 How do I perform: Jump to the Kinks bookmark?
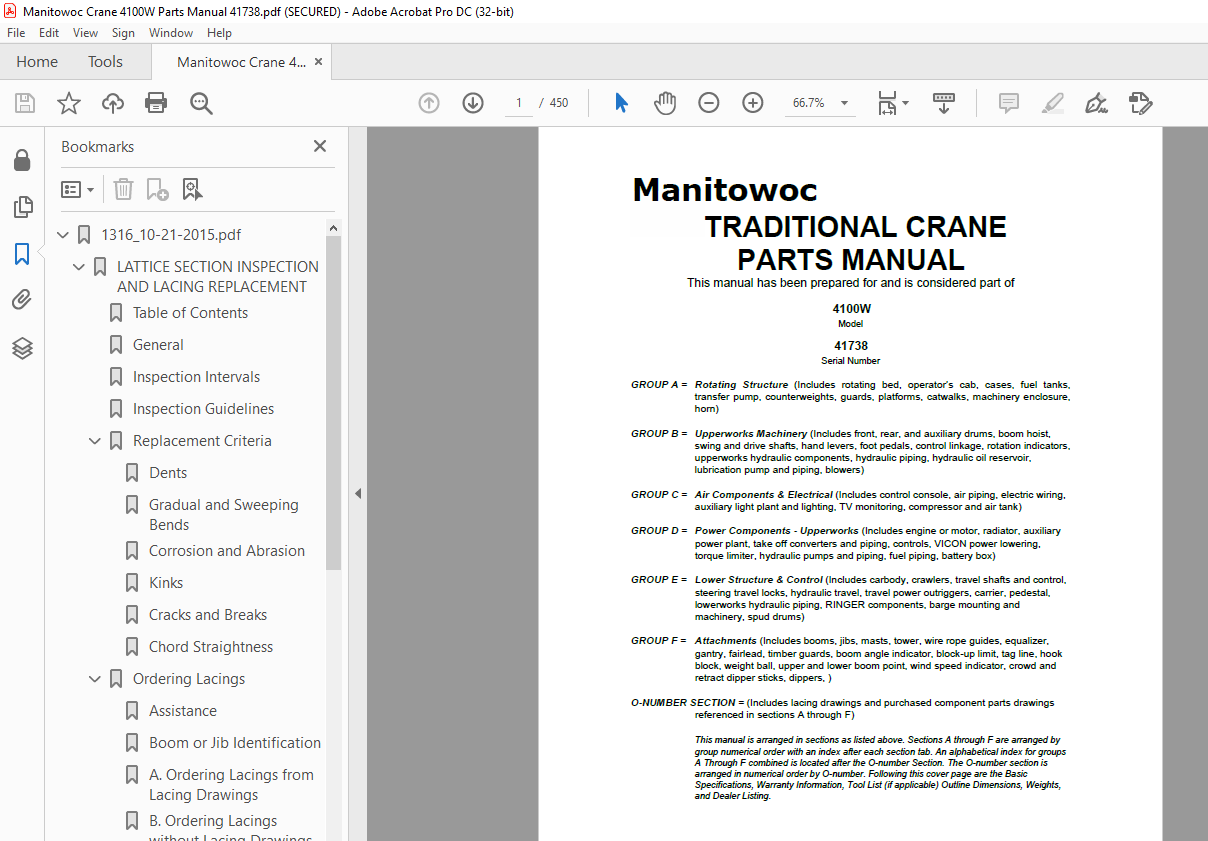166,583
